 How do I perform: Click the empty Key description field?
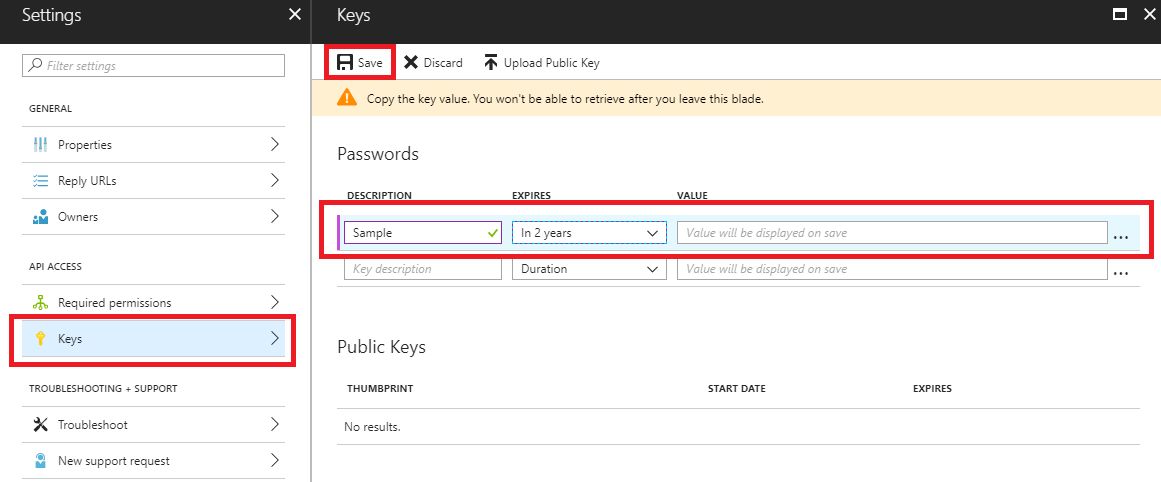coord(423,269)
